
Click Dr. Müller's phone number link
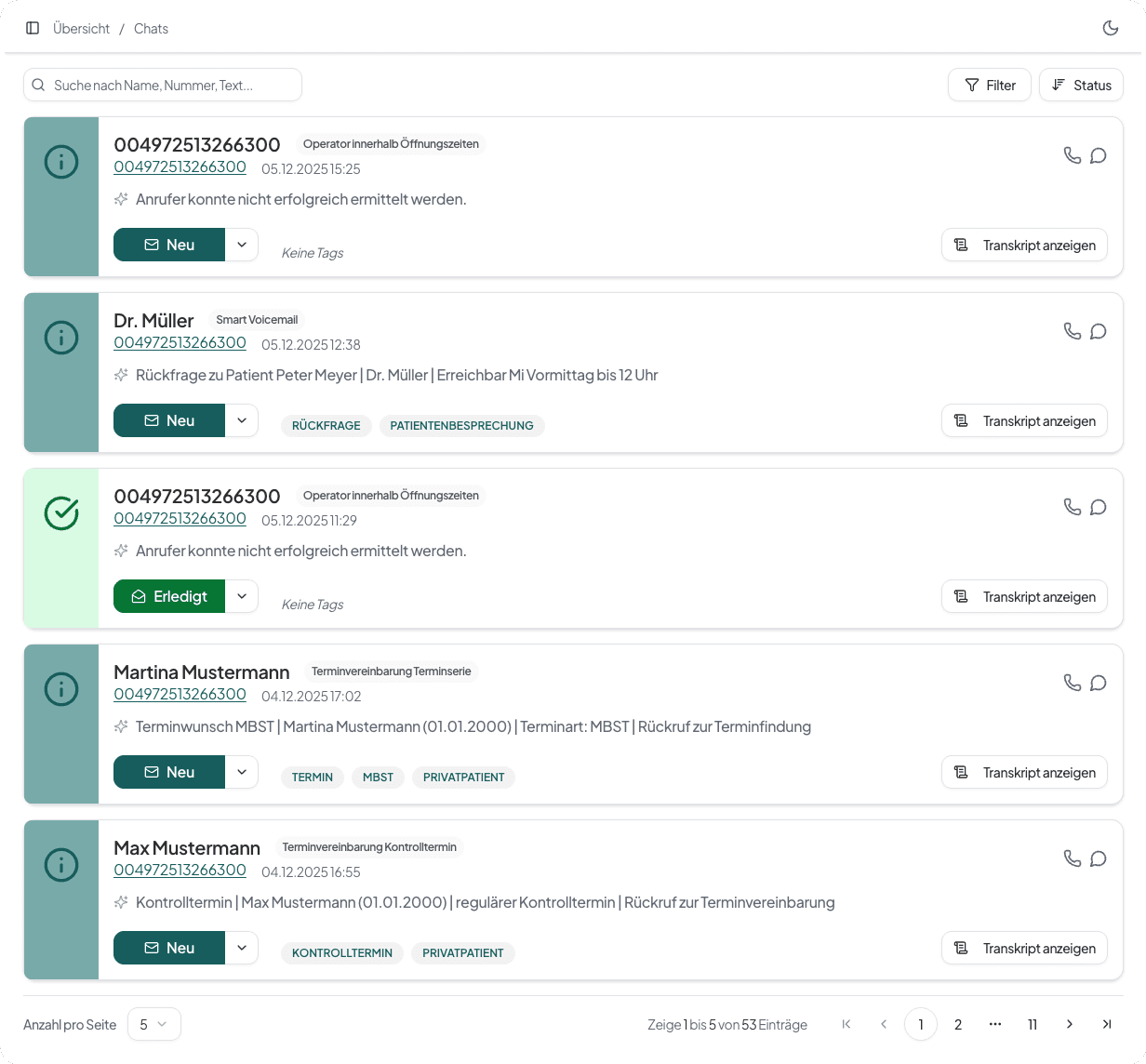pyautogui.click(x=180, y=342)
